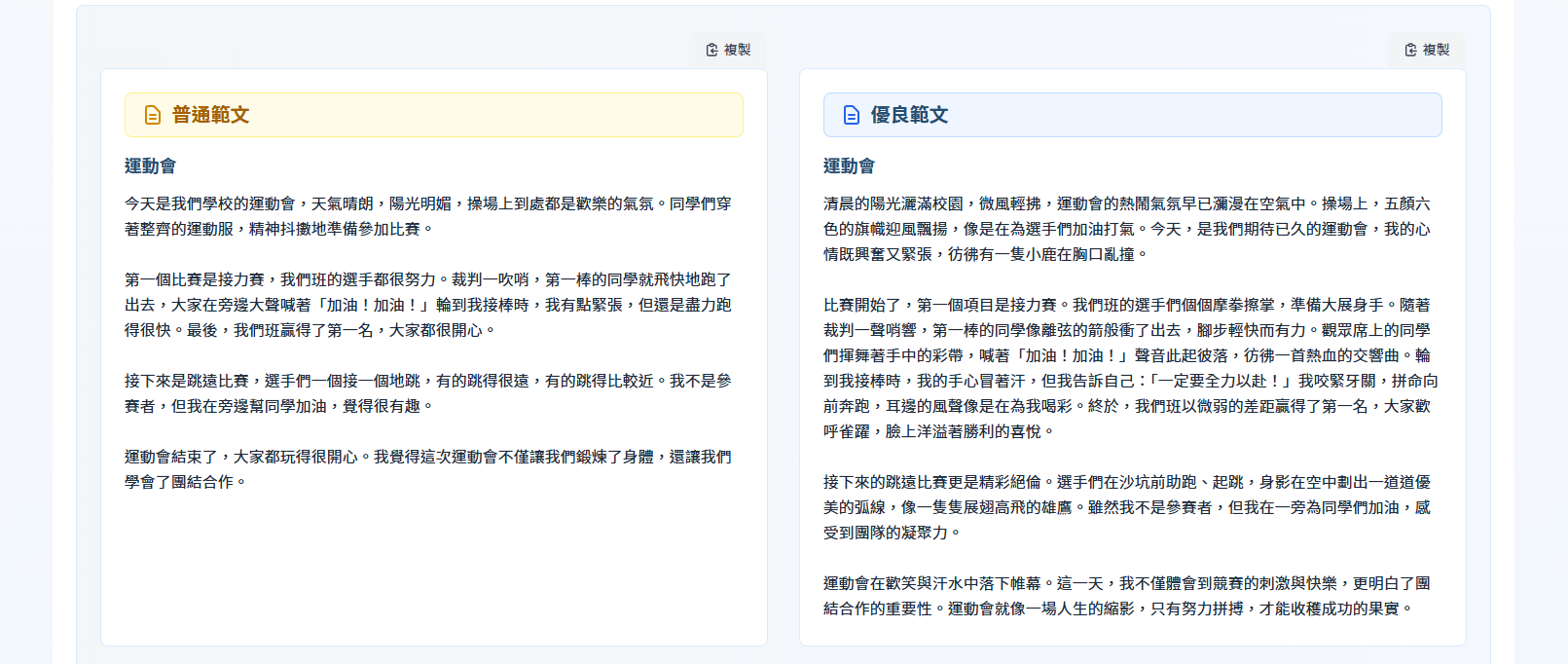Viewport: 1568px width, 664px height.
Task: Select the 普通範文 header label
Action: (x=210, y=115)
